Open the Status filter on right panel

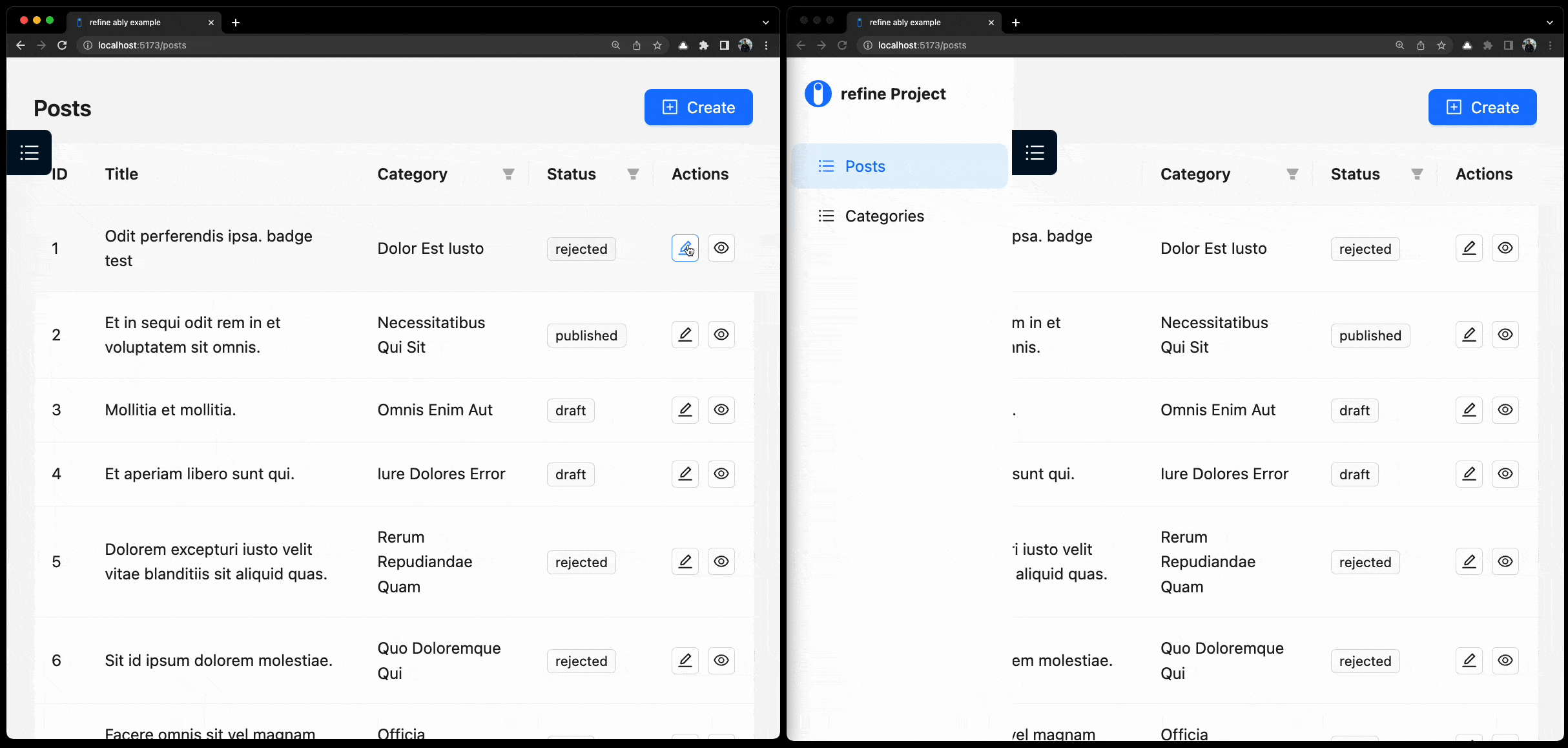point(1416,173)
